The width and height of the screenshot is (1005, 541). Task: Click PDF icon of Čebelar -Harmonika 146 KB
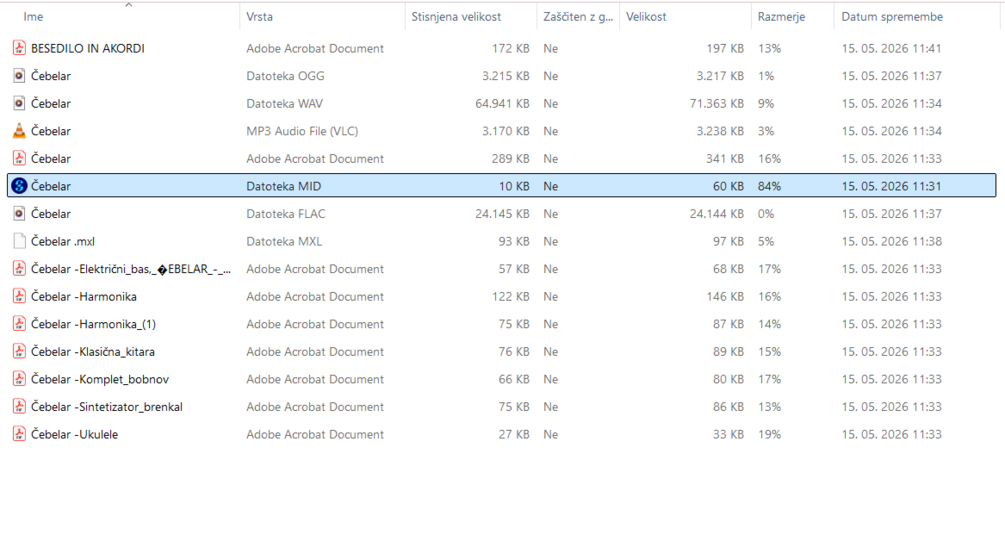pos(19,296)
